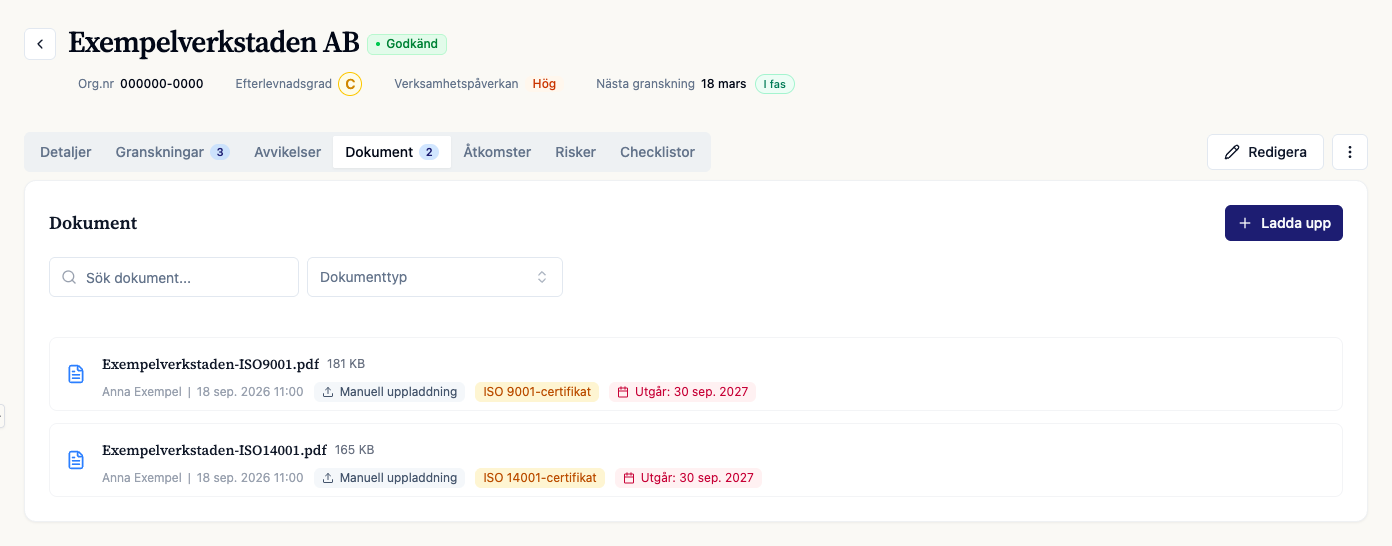This screenshot has width=1392, height=546.
Task: Open the three-dot more options menu
Action: 1350,152
